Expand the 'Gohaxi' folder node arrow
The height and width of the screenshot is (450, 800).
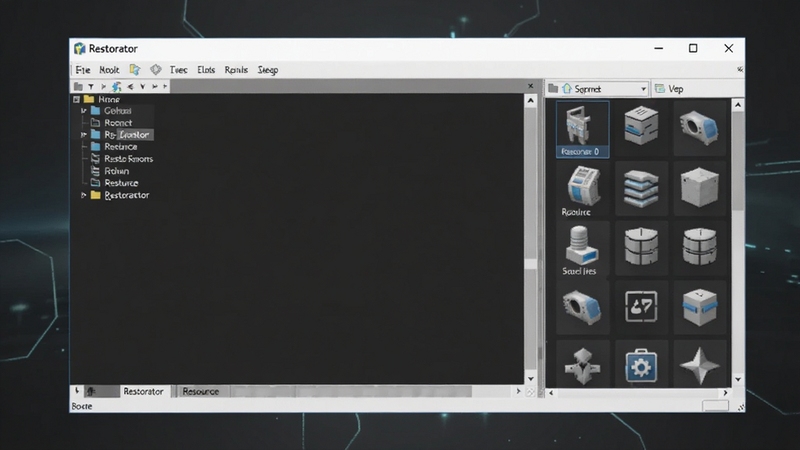(x=84, y=111)
